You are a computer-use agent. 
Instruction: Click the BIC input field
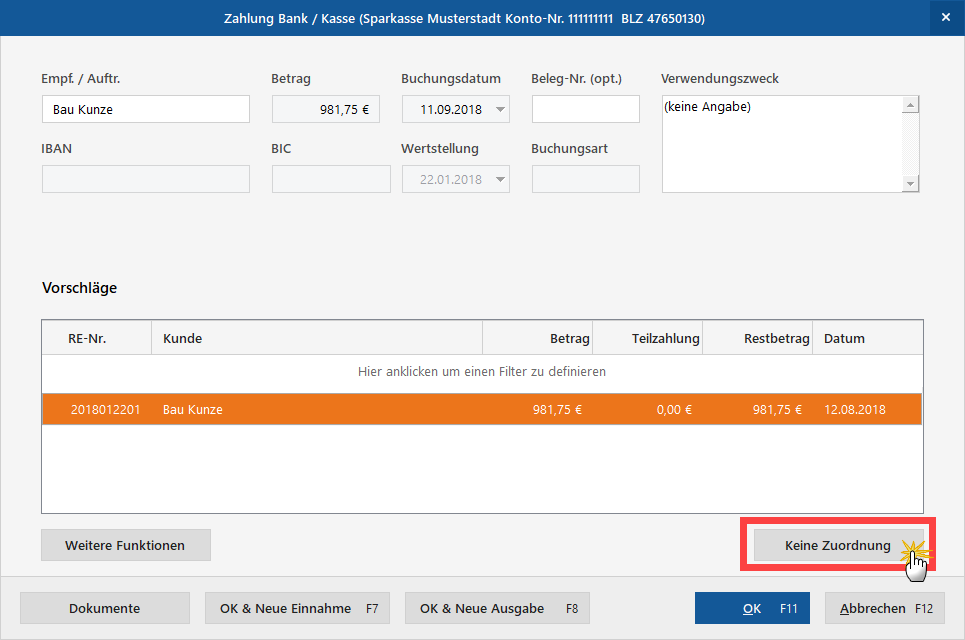331,179
